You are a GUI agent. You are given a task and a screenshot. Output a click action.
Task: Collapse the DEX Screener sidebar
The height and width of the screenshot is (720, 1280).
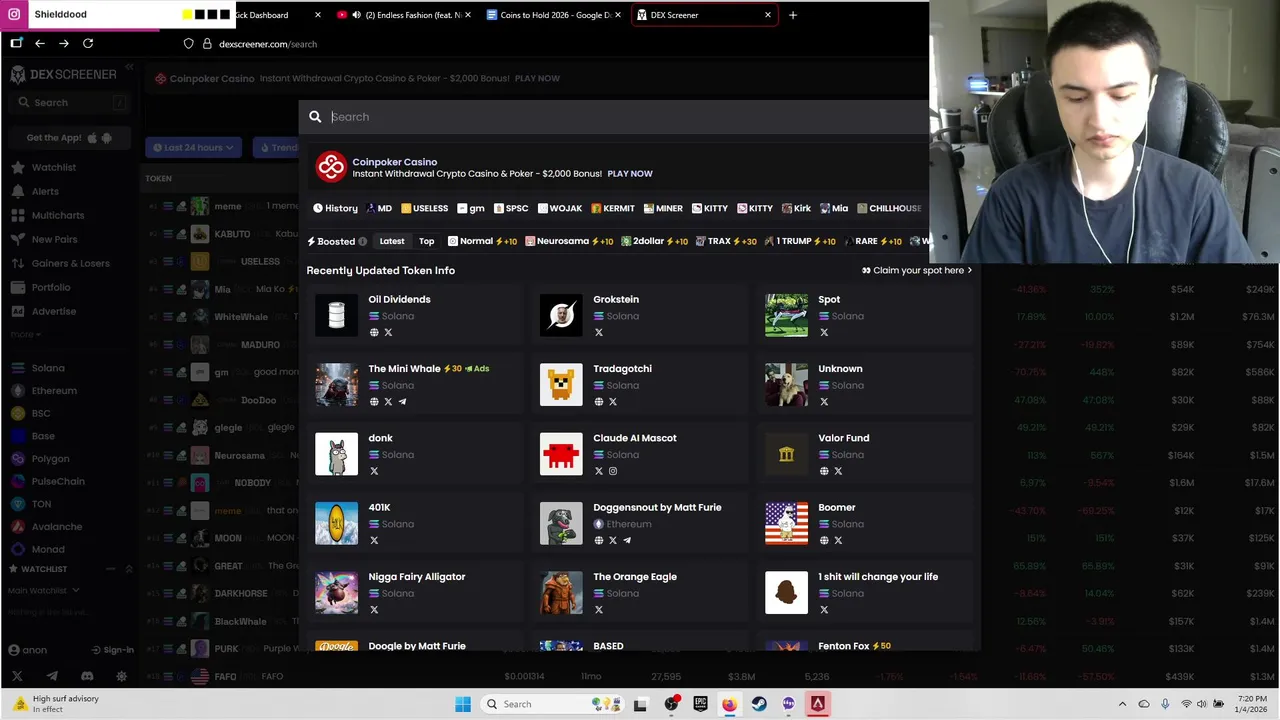(x=129, y=67)
